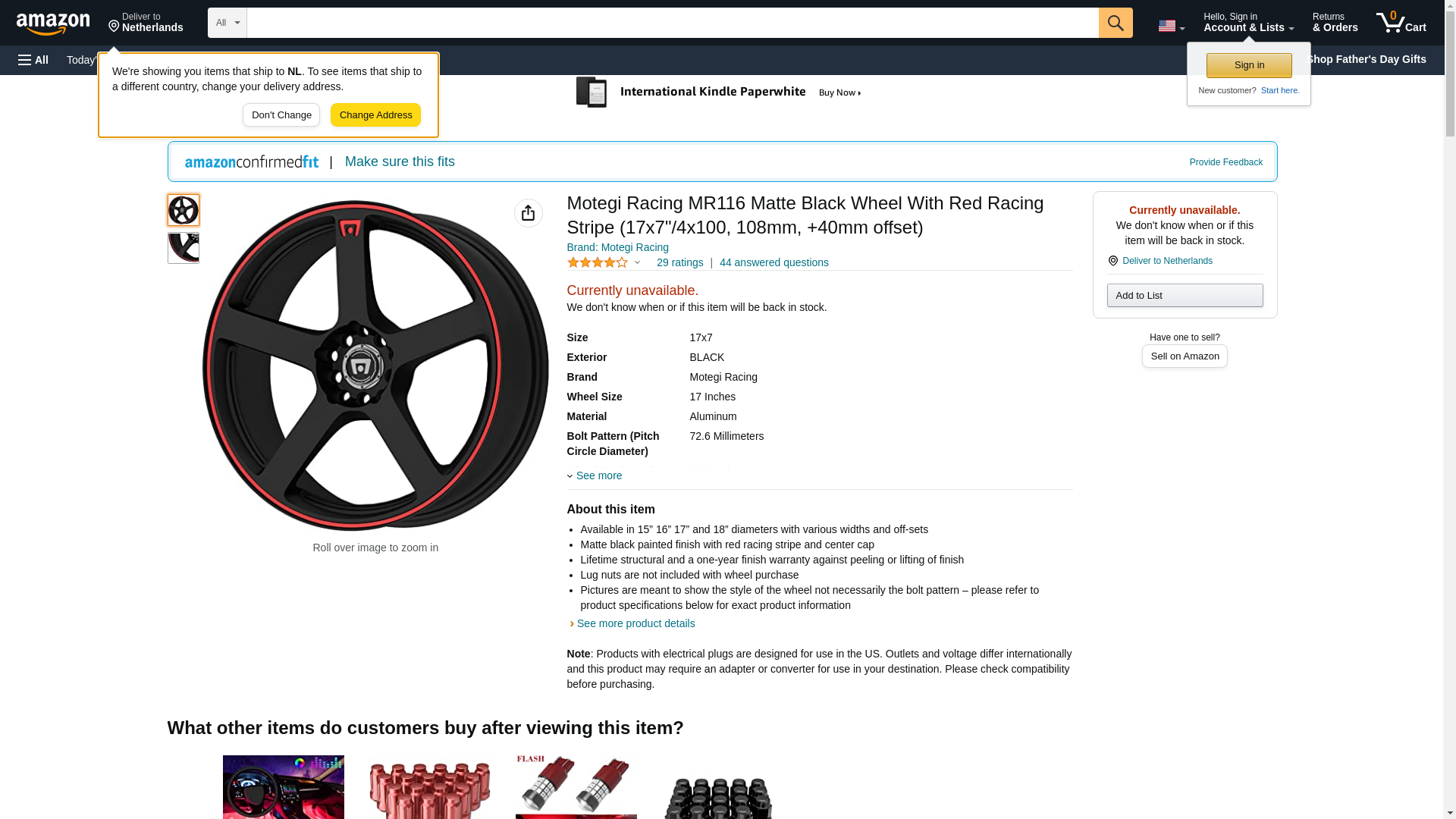Expand Account & Lists menu
The width and height of the screenshot is (1456, 819).
pos(1248,23)
